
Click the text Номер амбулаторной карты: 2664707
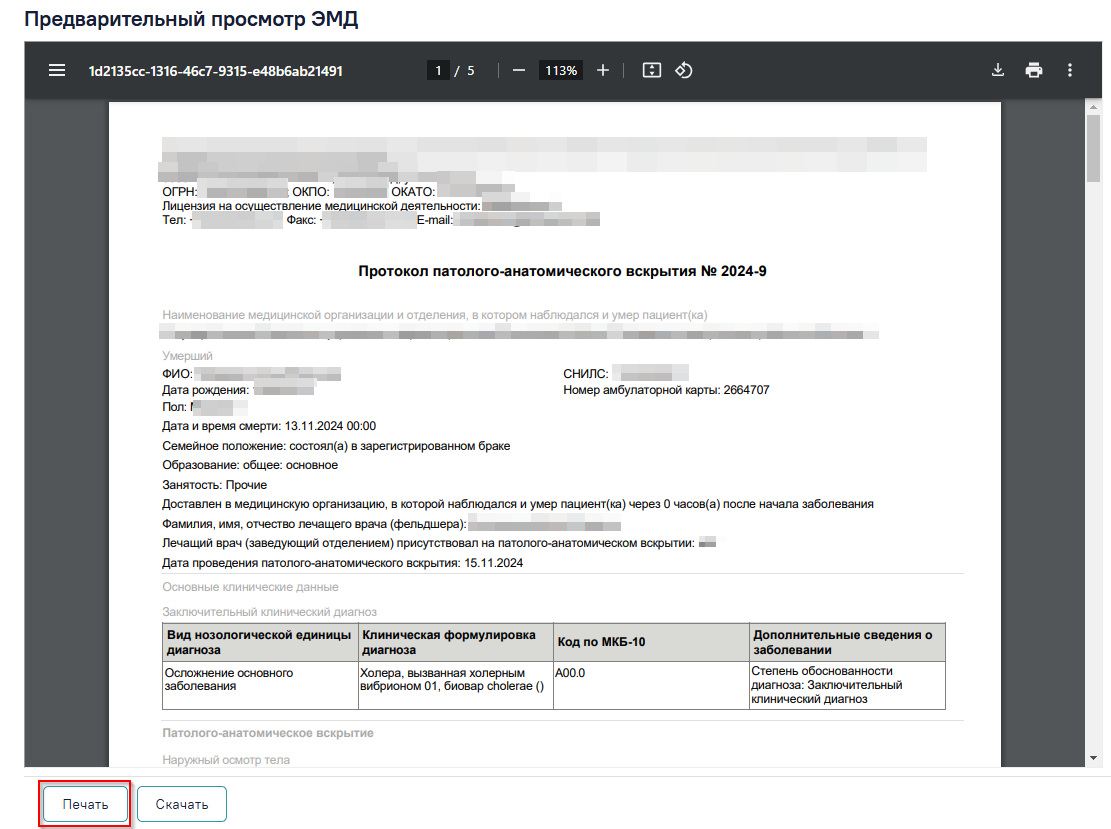pos(666,390)
